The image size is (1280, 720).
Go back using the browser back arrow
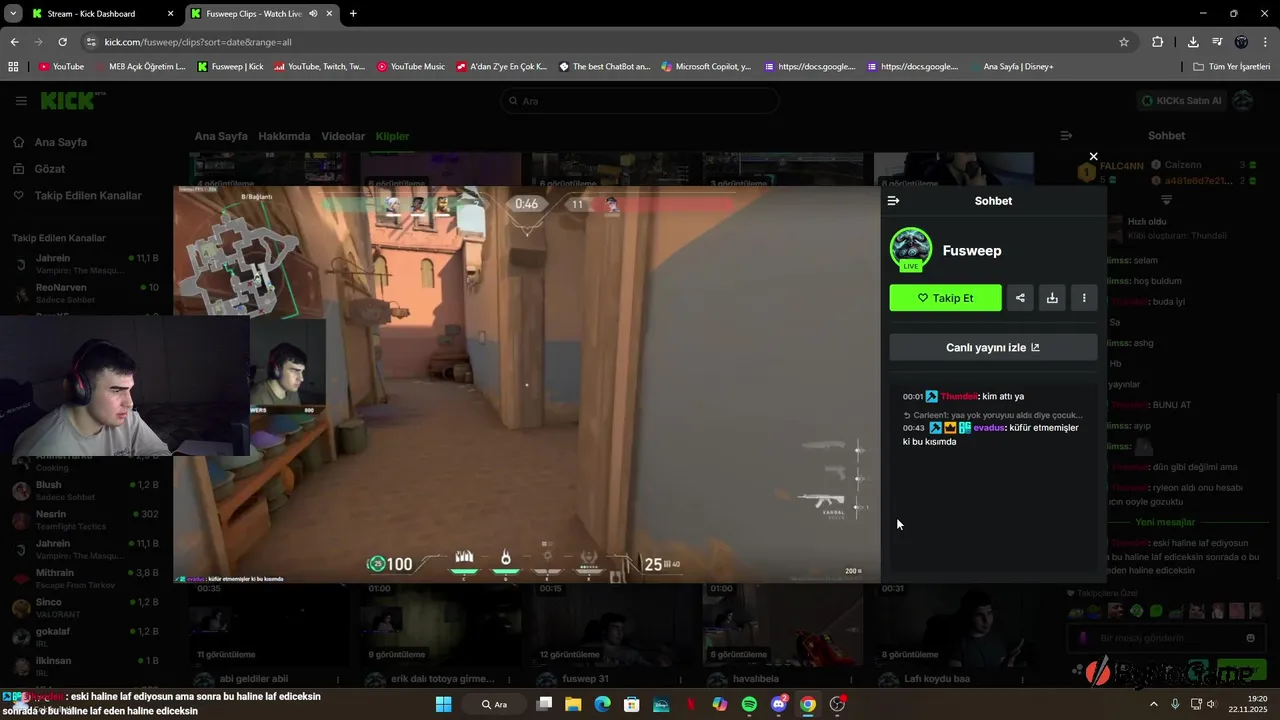pyautogui.click(x=14, y=42)
